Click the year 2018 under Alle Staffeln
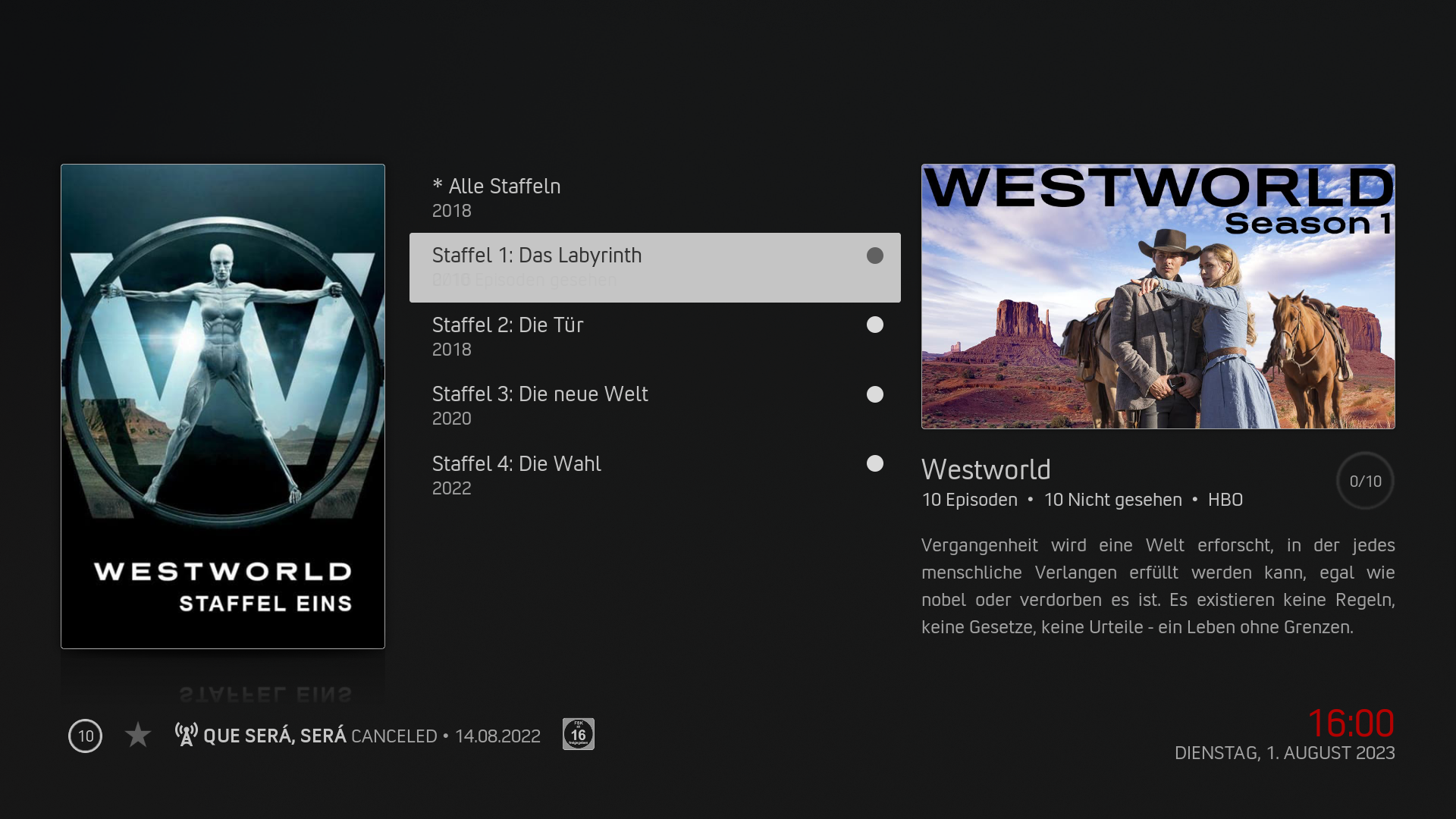The height and width of the screenshot is (819, 1456). (x=452, y=211)
